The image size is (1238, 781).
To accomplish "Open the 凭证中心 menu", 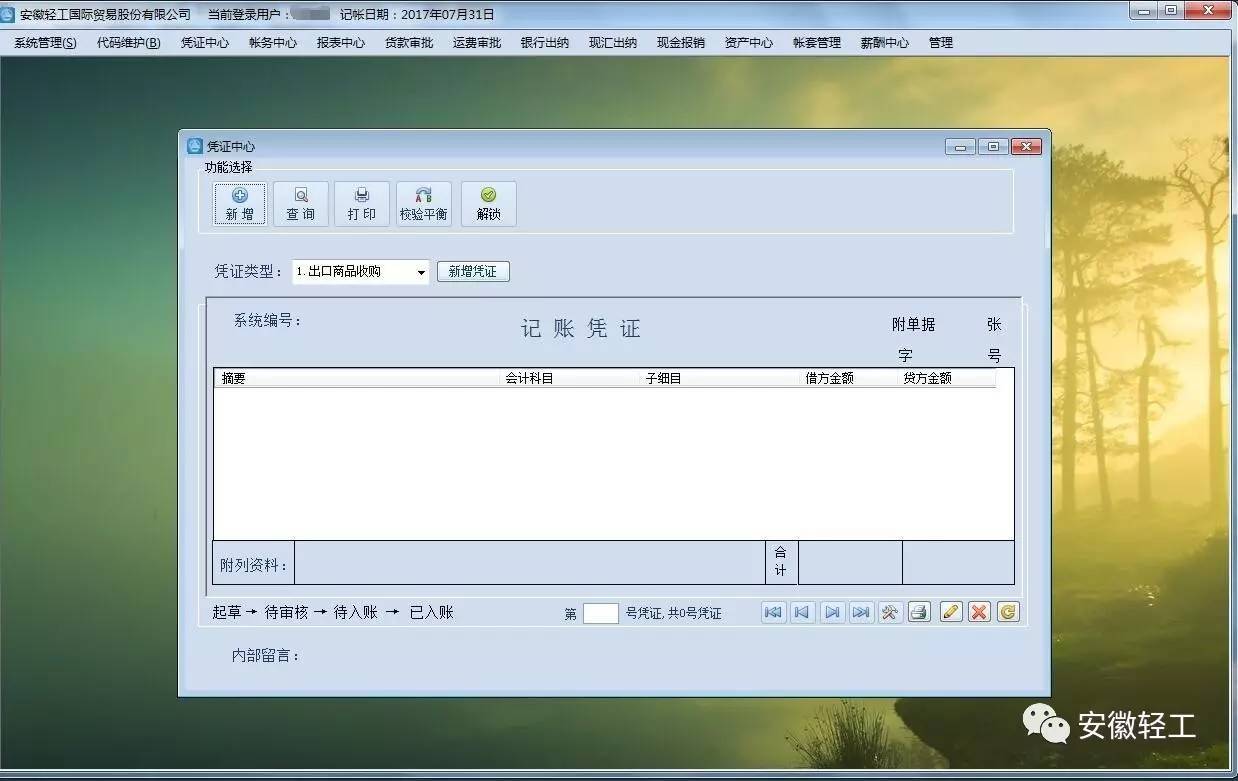I will (x=205, y=43).
